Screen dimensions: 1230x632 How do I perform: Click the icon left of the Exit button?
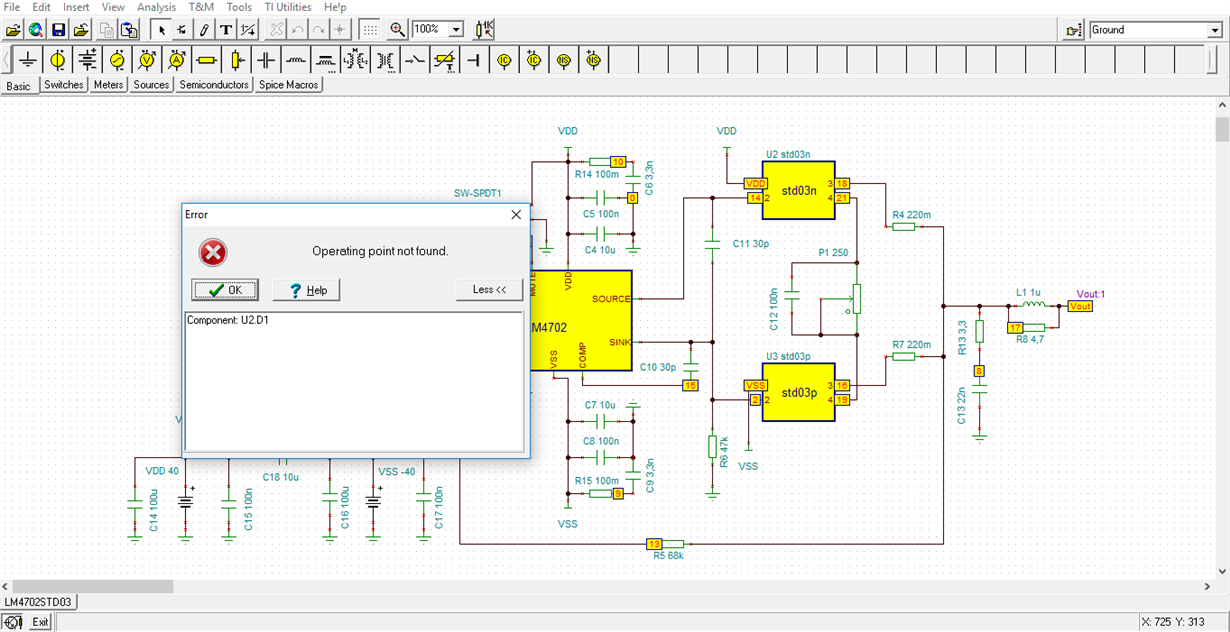tap(14, 622)
